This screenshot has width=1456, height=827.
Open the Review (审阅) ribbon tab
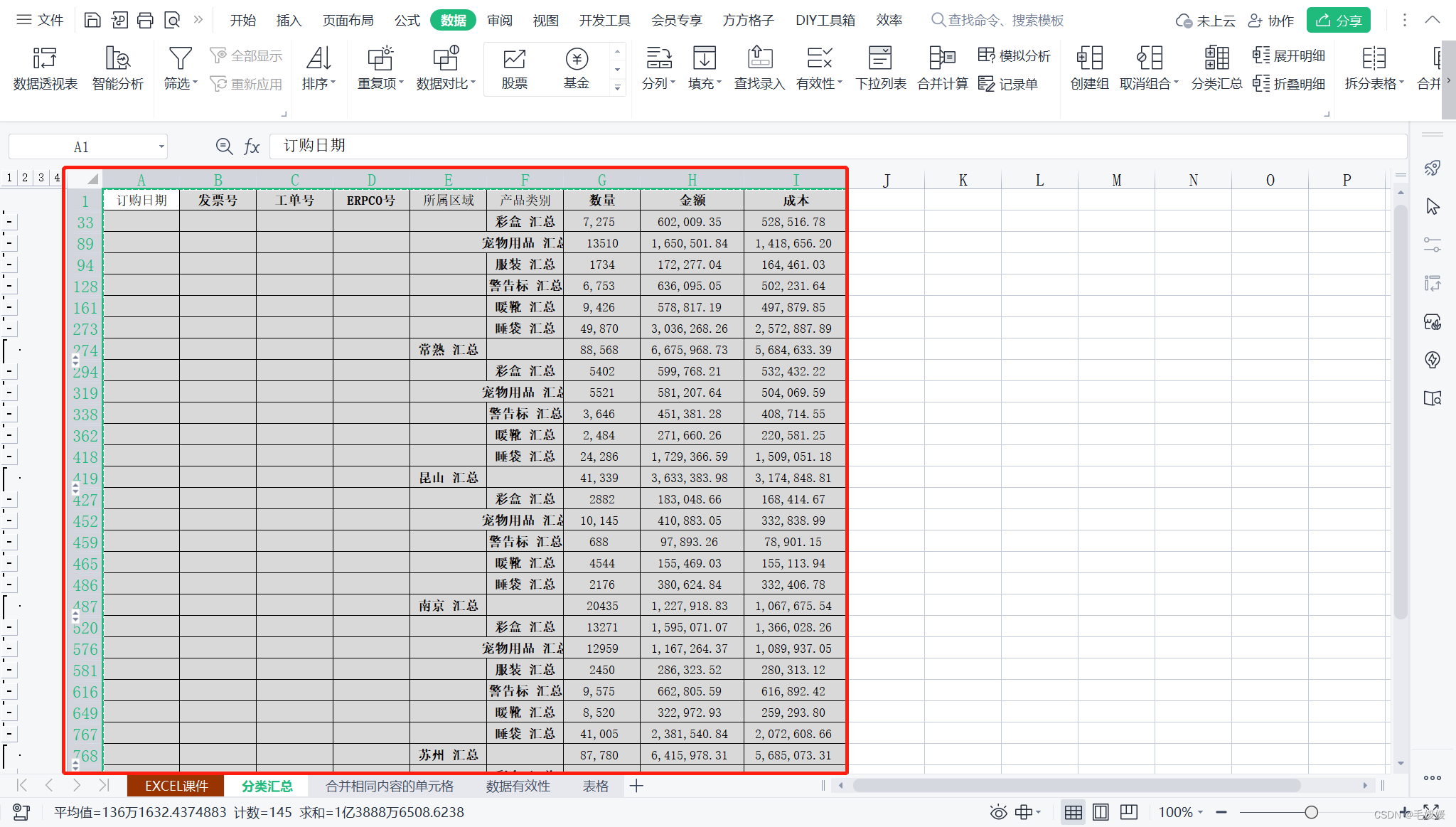500,21
